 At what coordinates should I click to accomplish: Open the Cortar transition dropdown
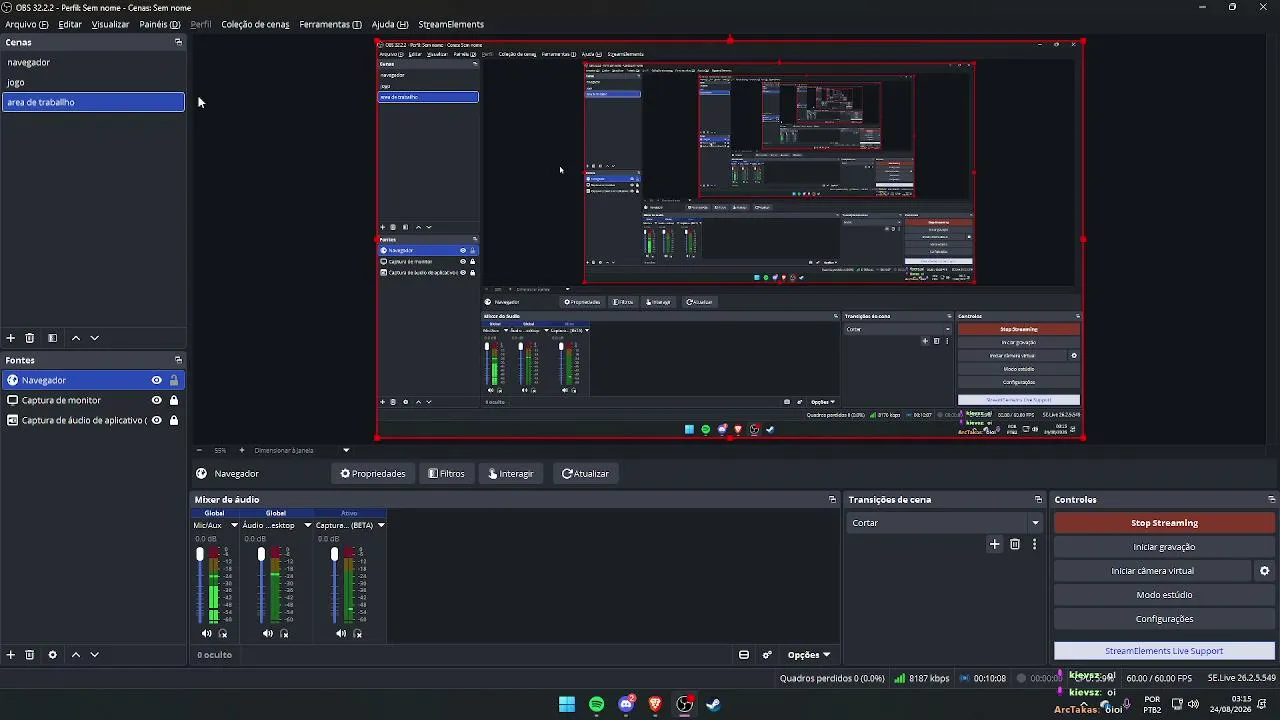coord(944,523)
